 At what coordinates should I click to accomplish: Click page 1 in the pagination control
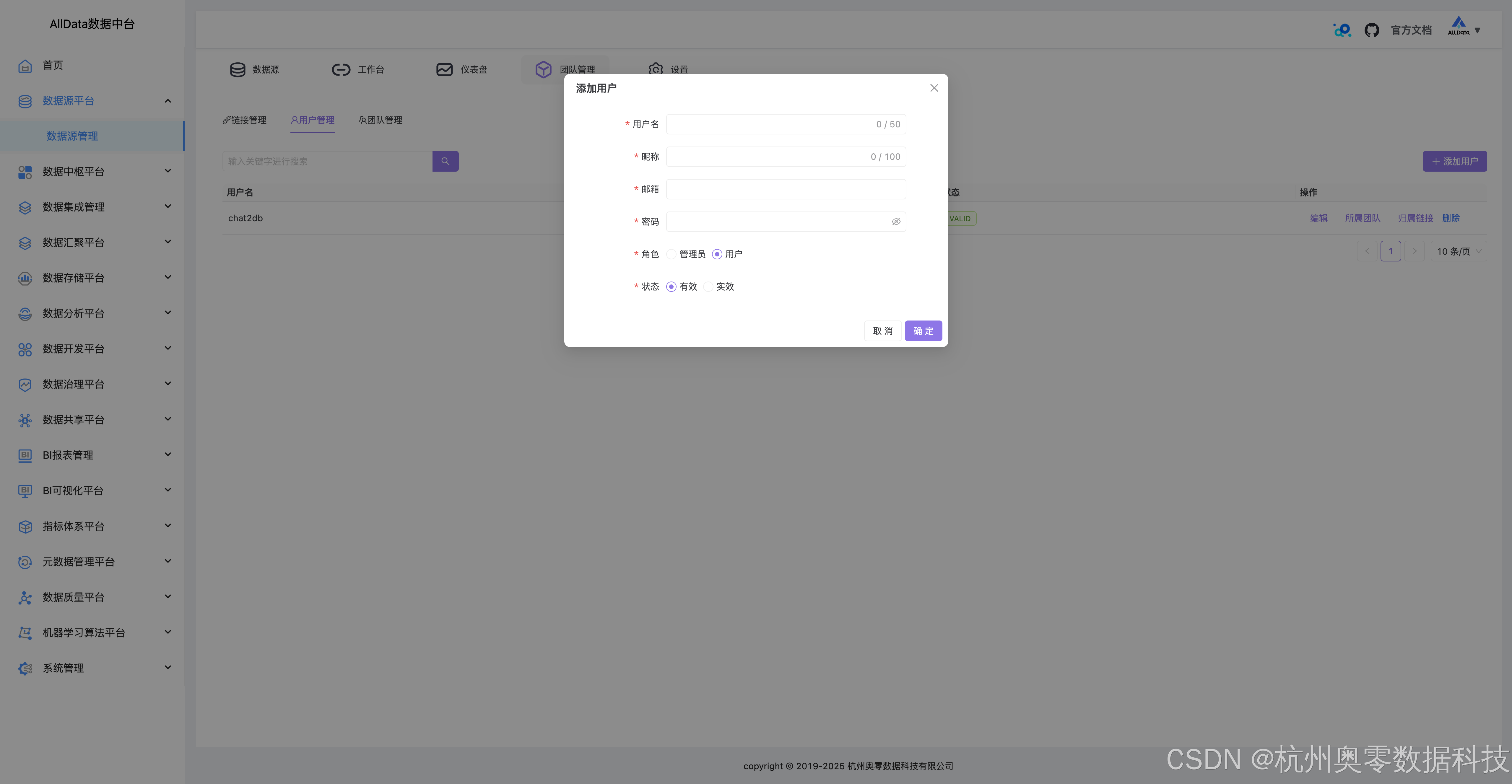[1391, 251]
